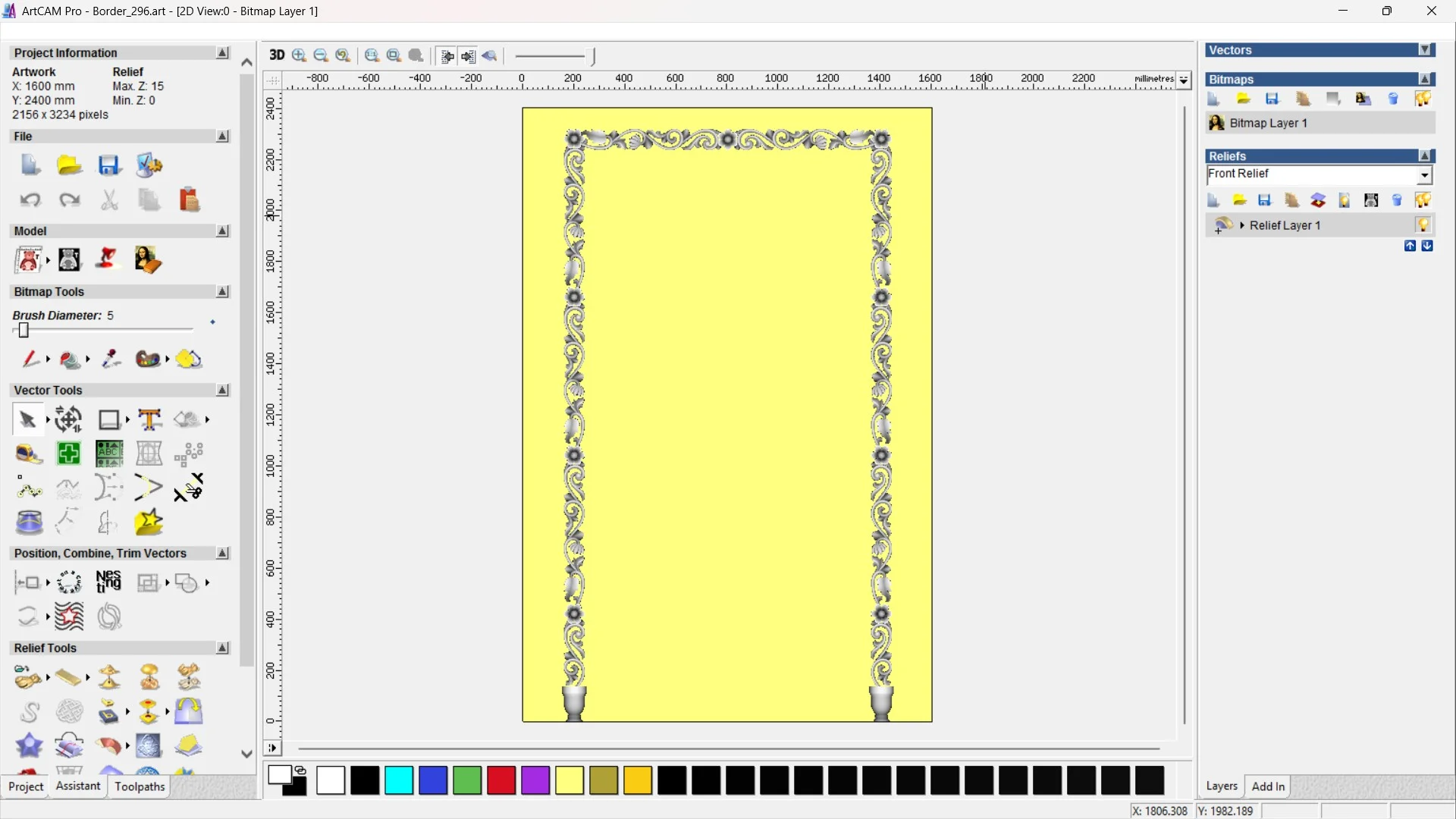The height and width of the screenshot is (819, 1456).
Task: Undo the last action
Action: tap(30, 199)
